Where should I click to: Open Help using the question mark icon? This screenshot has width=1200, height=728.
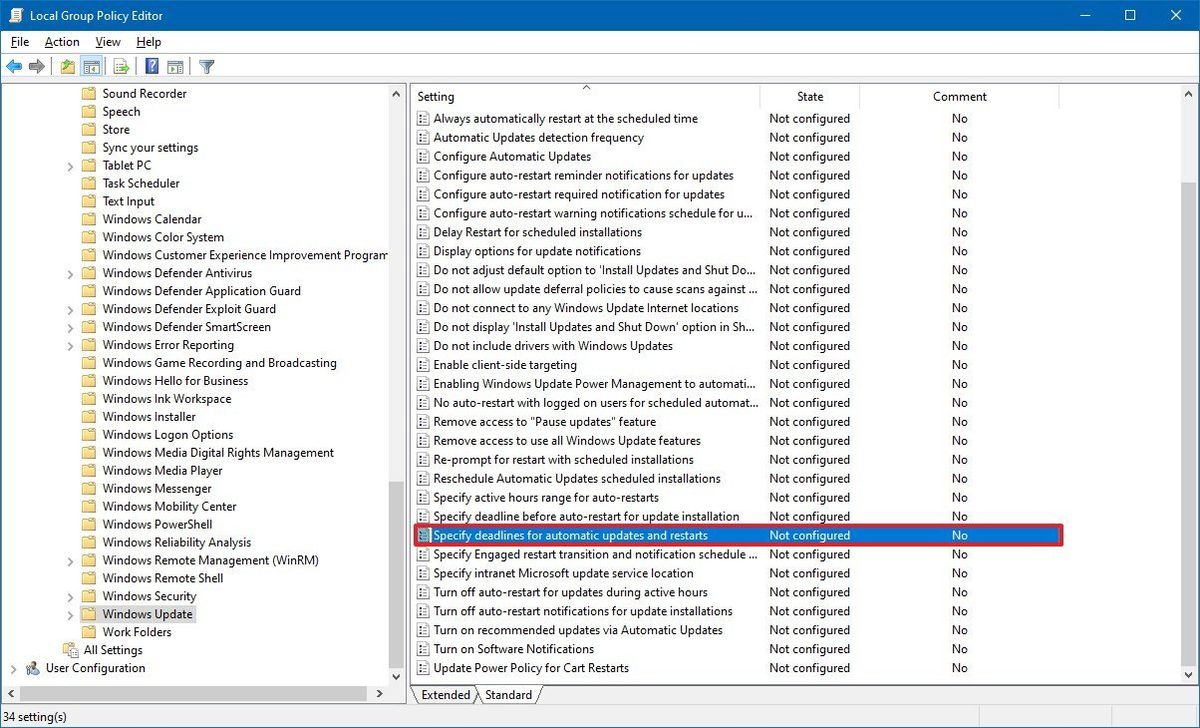coord(151,66)
